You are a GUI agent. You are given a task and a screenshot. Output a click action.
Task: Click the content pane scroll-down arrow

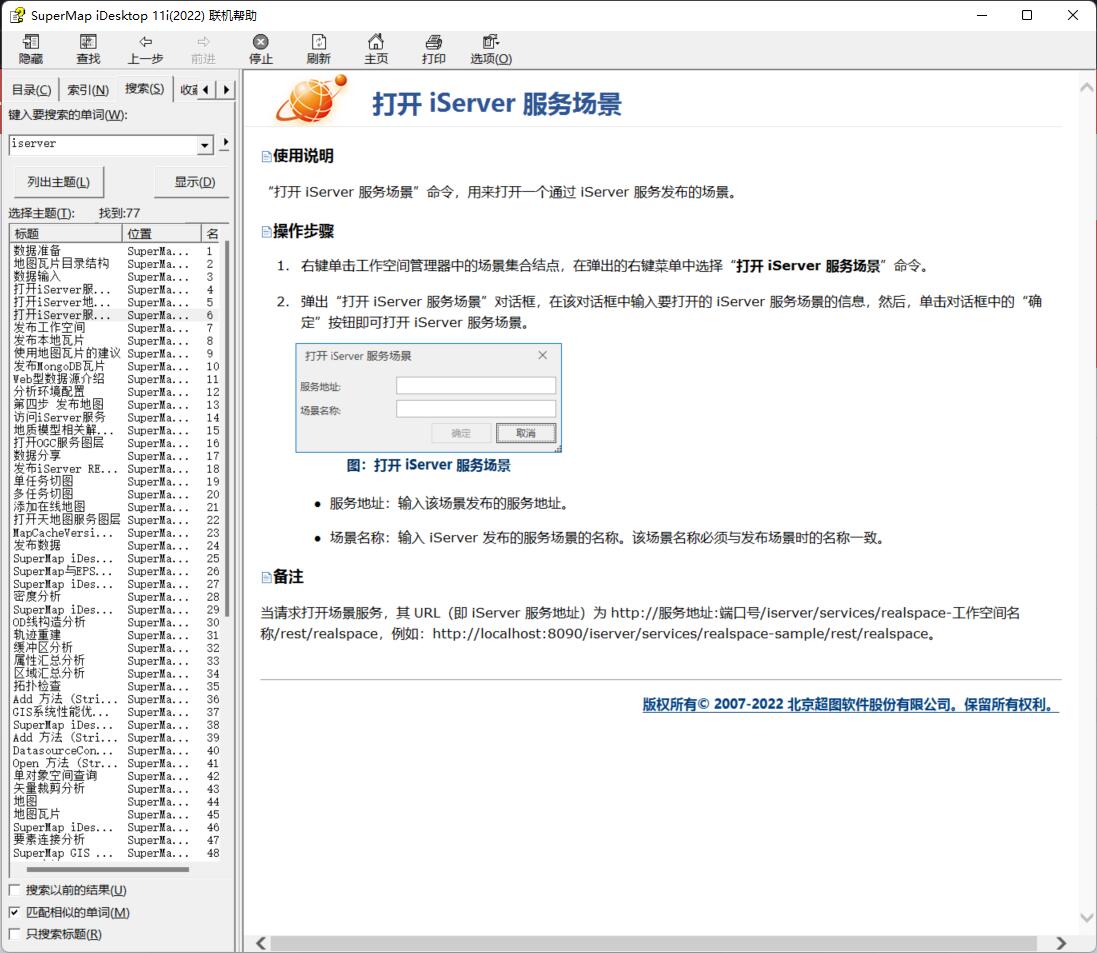[1087, 917]
